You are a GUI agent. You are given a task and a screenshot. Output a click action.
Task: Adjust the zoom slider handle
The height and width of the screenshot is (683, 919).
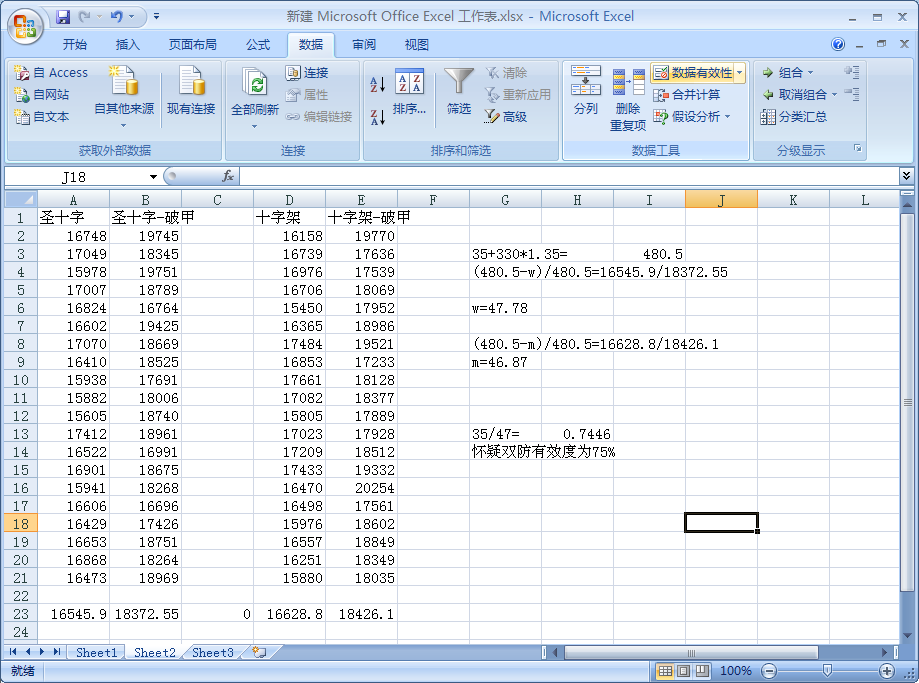828,670
